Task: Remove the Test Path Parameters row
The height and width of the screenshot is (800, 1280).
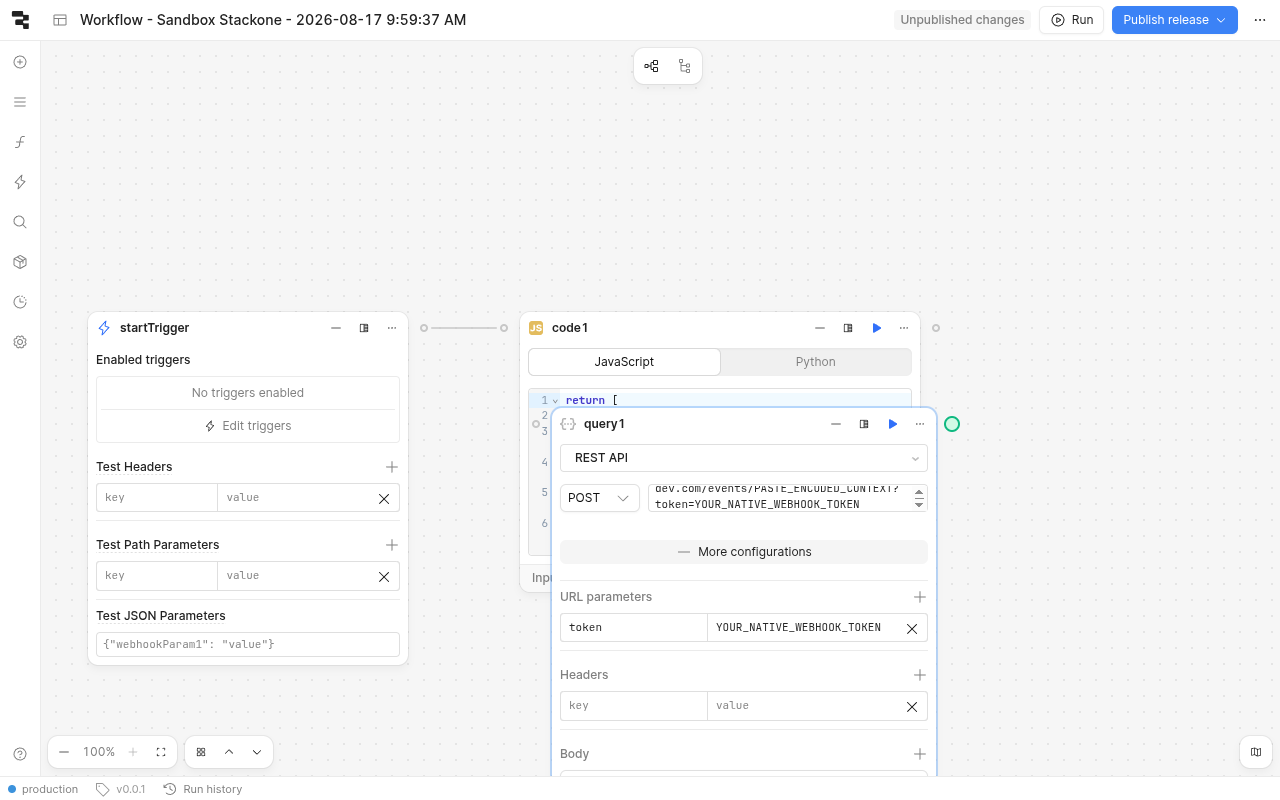Action: click(384, 576)
